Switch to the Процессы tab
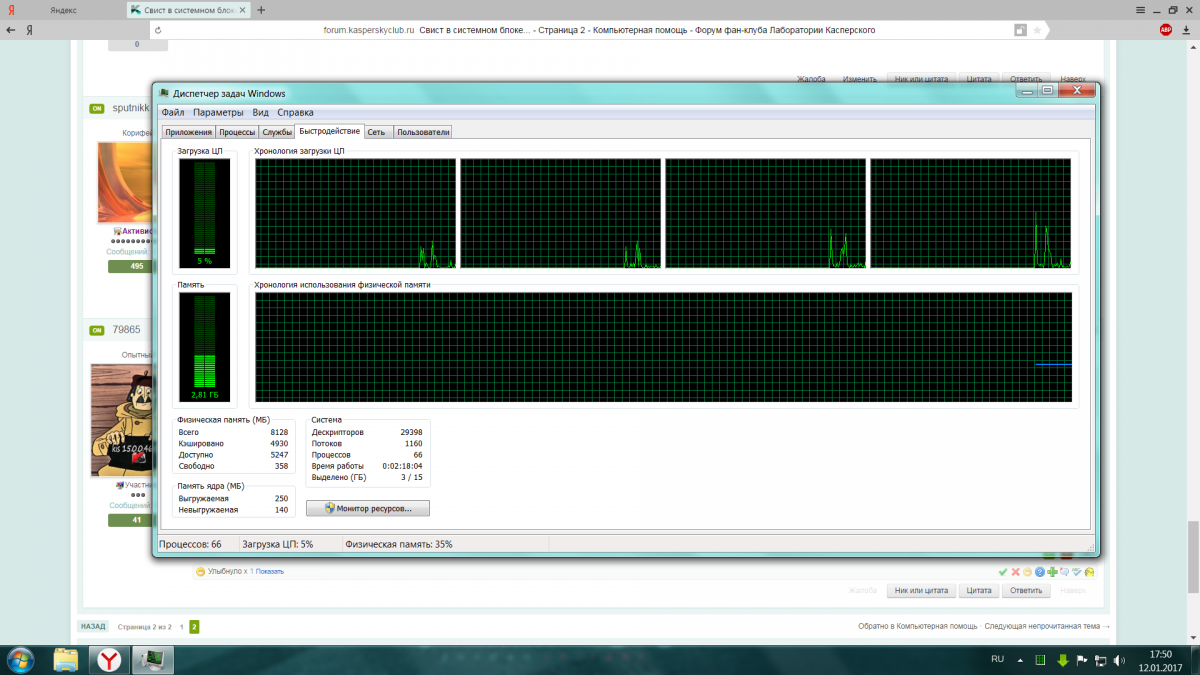The height and width of the screenshot is (675, 1200). pyautogui.click(x=237, y=132)
